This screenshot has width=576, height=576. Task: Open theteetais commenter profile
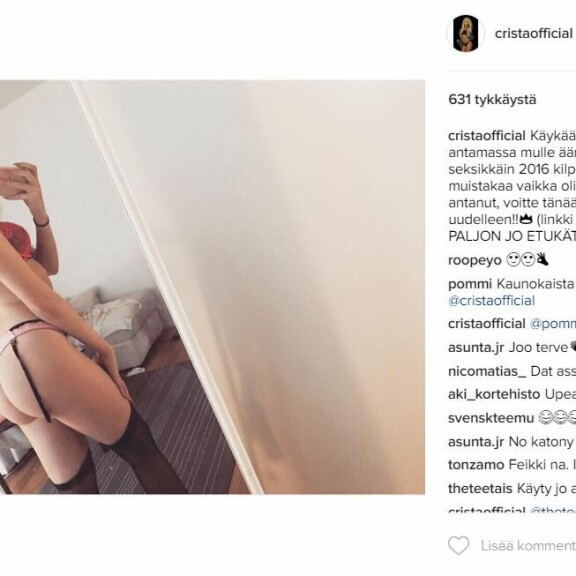pos(480,489)
